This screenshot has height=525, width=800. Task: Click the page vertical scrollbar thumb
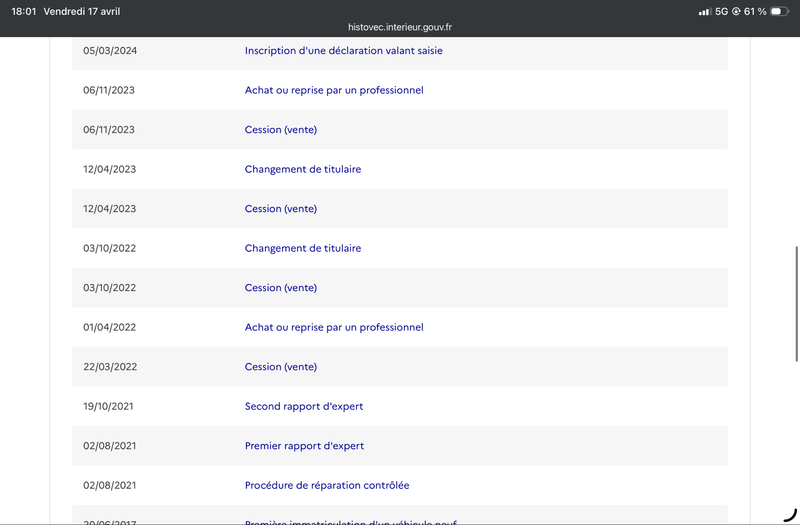tap(796, 304)
